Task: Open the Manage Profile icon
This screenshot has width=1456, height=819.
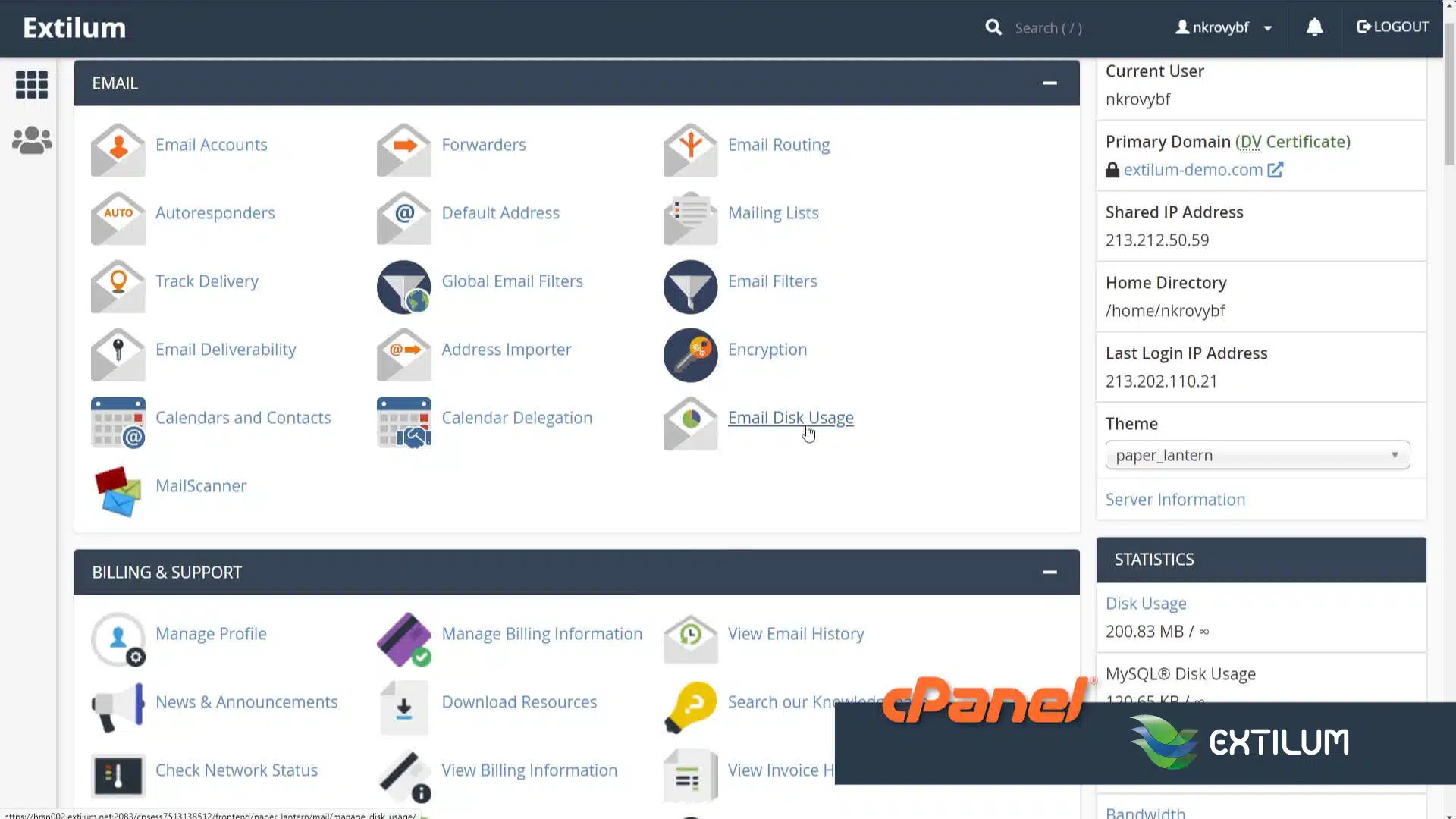Action: point(118,639)
